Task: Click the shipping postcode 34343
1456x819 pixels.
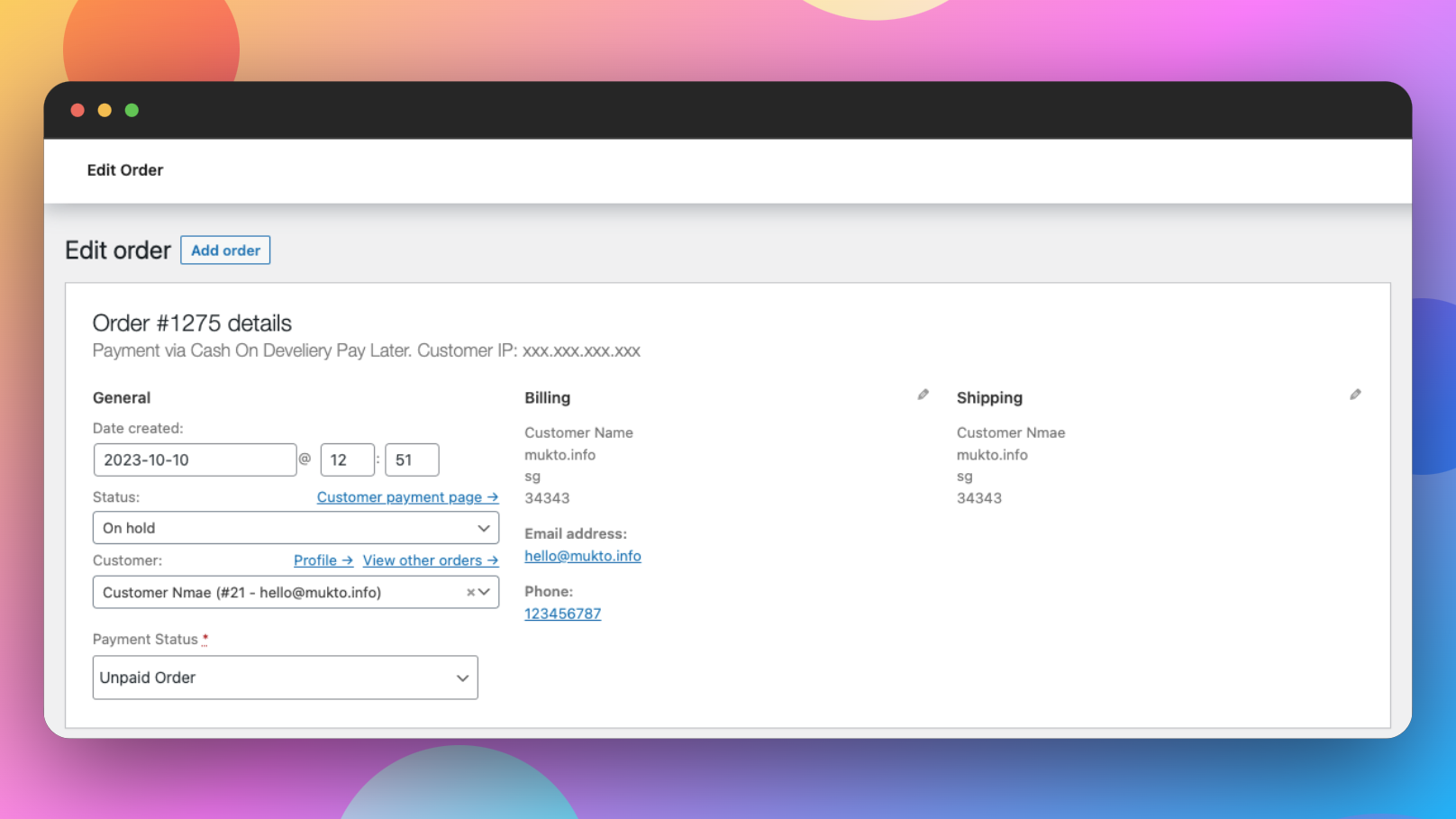Action: click(979, 498)
